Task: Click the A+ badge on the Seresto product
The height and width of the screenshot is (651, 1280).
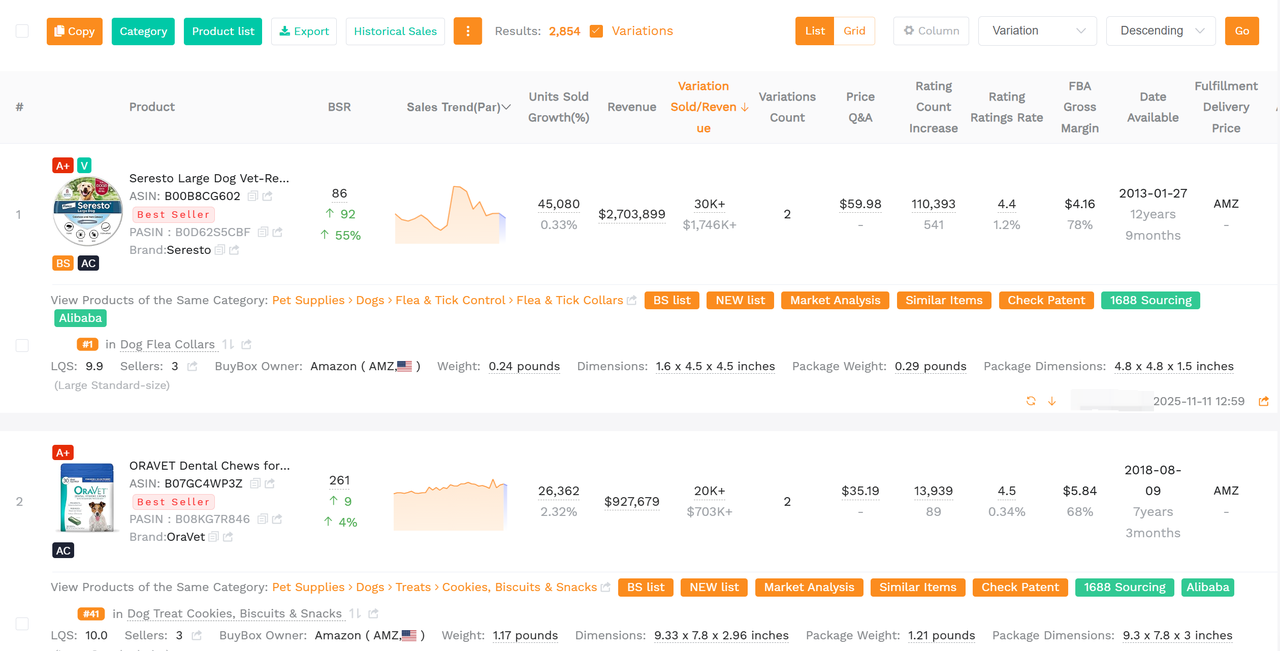Action: click(x=62, y=165)
